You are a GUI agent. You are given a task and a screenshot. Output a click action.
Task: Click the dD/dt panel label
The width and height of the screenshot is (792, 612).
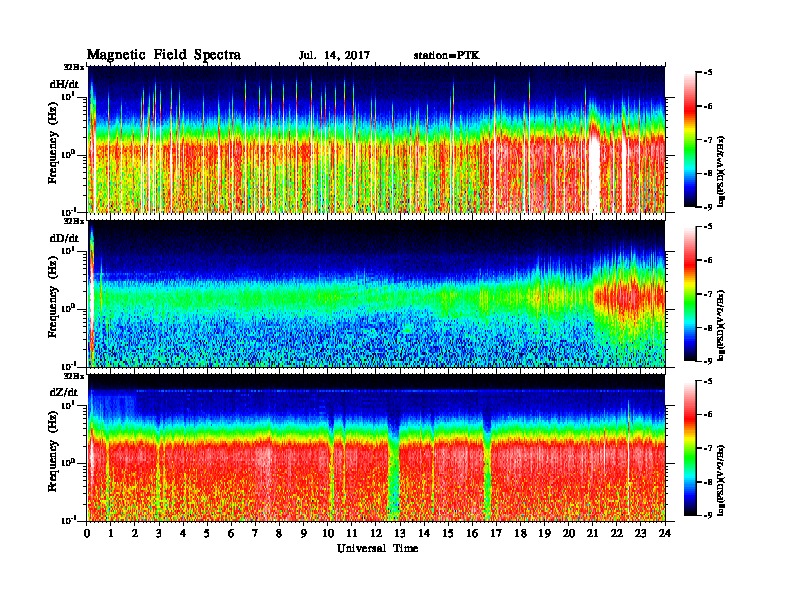coord(64,238)
